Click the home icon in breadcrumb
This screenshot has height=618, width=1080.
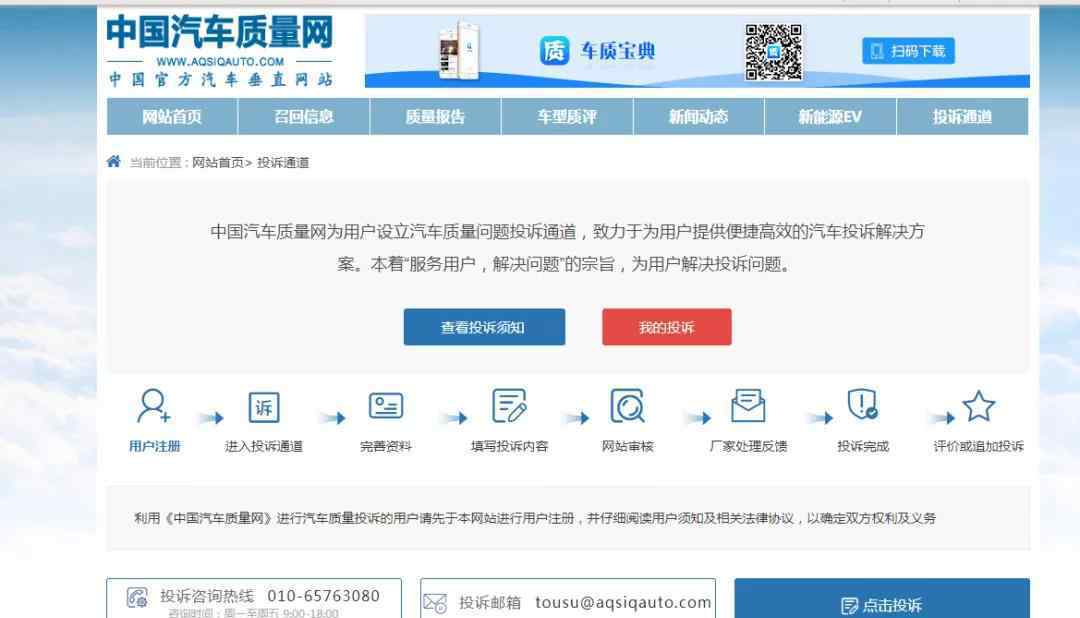(x=114, y=161)
